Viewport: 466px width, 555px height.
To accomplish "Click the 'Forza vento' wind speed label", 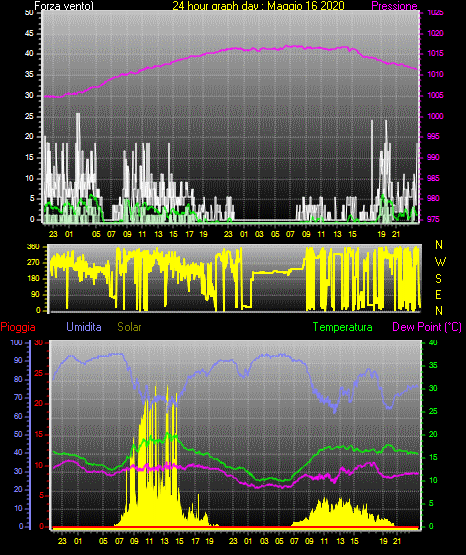I will 63,6.
